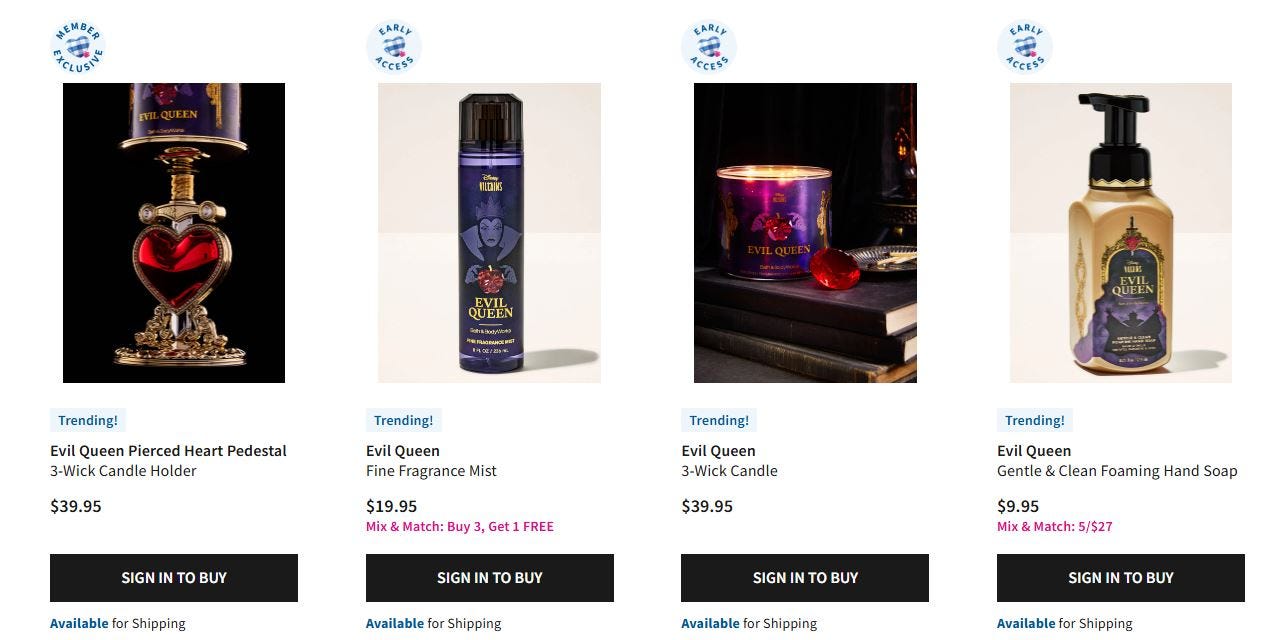Click Early Access badge above Foaming Hand Soap
The width and height of the screenshot is (1262, 640).
[1025, 47]
